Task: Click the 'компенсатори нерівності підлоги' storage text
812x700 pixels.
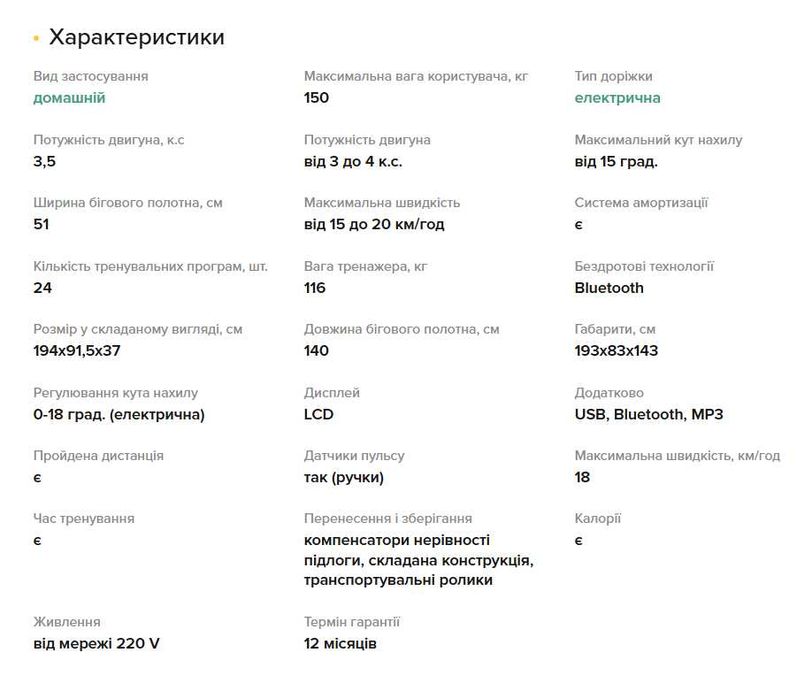Action: (x=397, y=550)
